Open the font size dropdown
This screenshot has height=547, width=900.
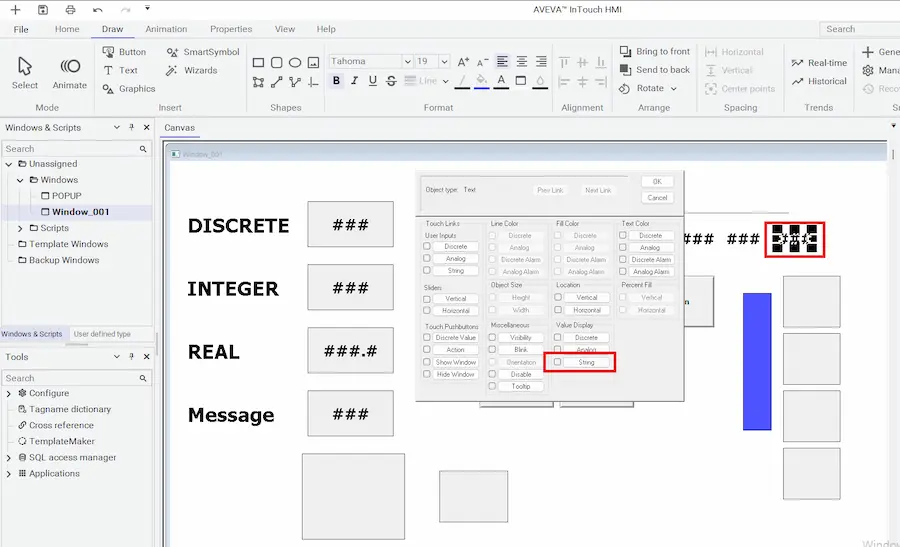pos(444,61)
